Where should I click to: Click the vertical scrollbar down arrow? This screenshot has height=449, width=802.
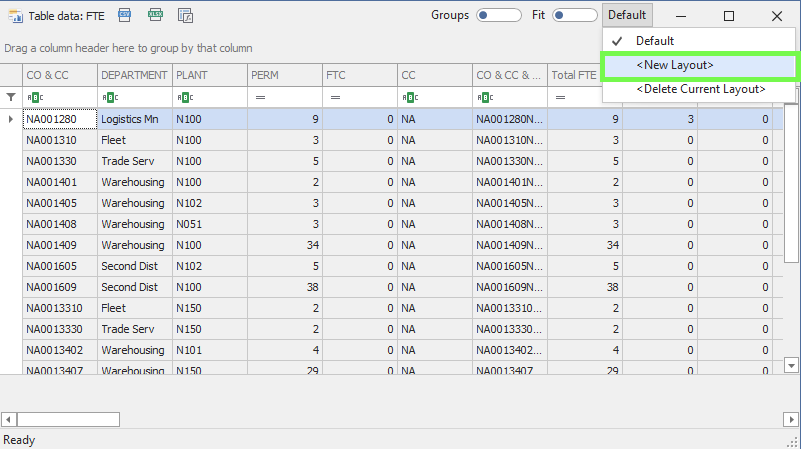point(792,365)
